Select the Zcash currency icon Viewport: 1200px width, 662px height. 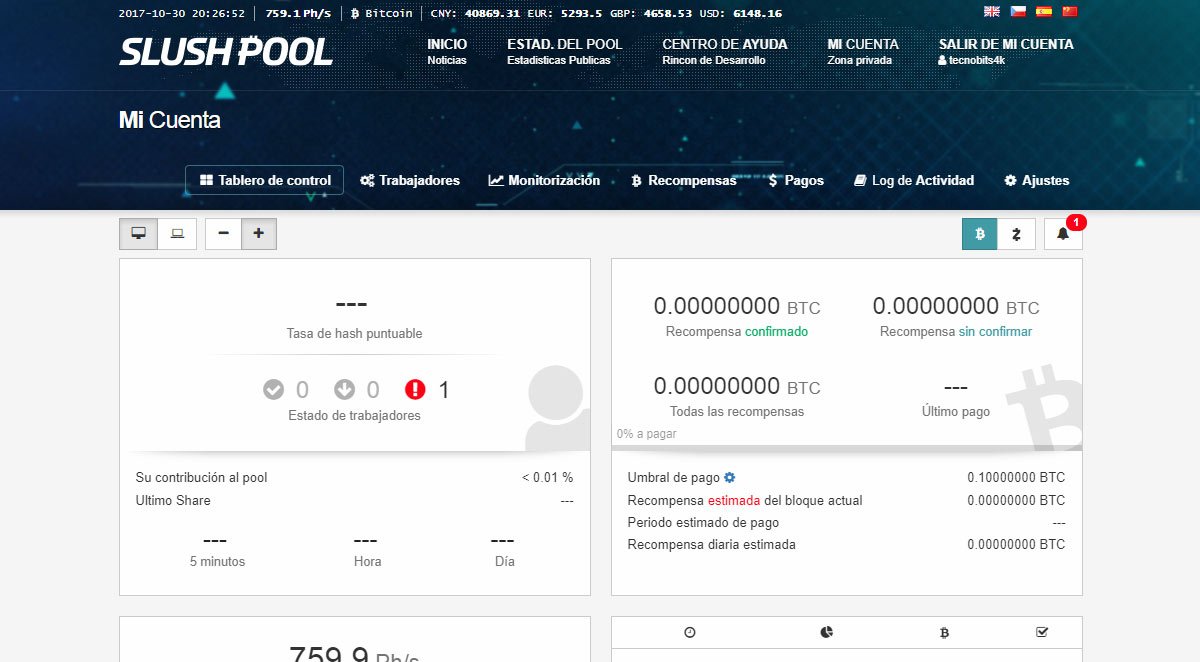tap(1017, 233)
